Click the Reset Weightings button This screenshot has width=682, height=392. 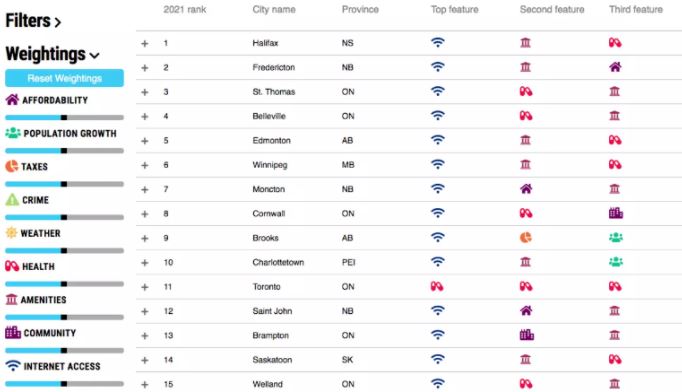click(x=64, y=78)
